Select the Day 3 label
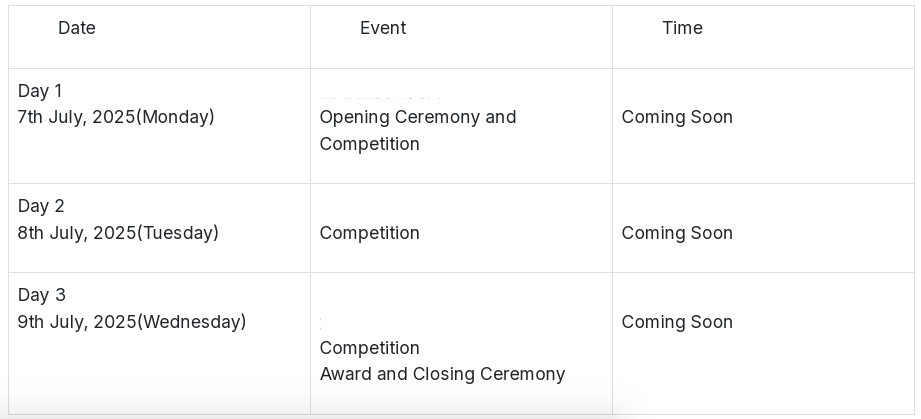 coord(42,295)
